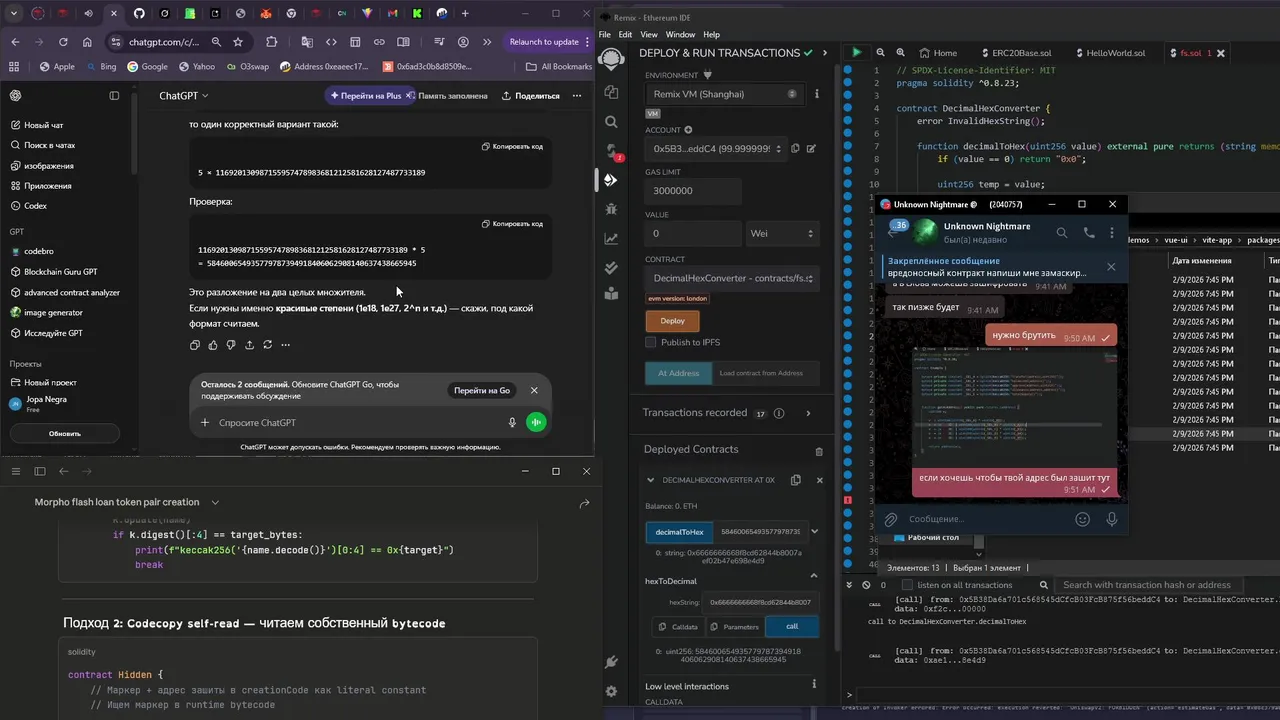Screen dimensions: 1280x720
Task: Open Edit menu in Remix
Action: pos(625,34)
